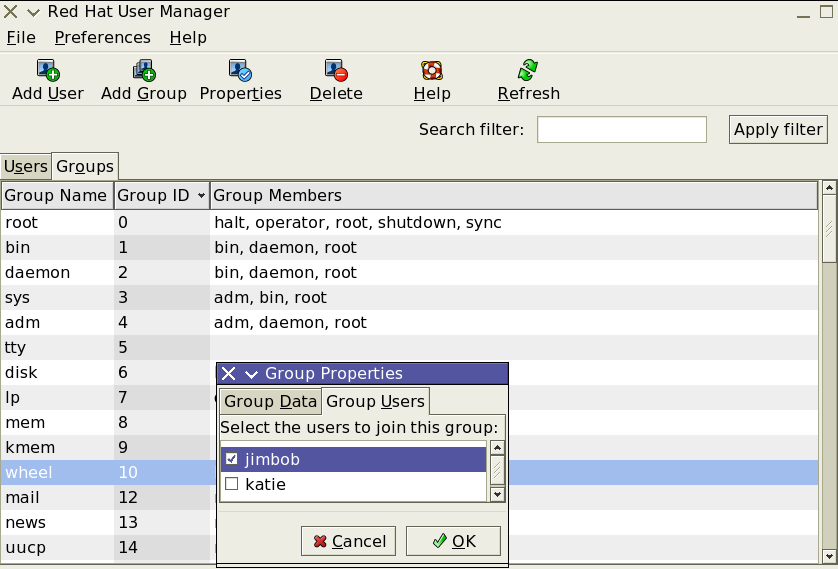
Task: Open the Preferences menu
Action: 103,37
